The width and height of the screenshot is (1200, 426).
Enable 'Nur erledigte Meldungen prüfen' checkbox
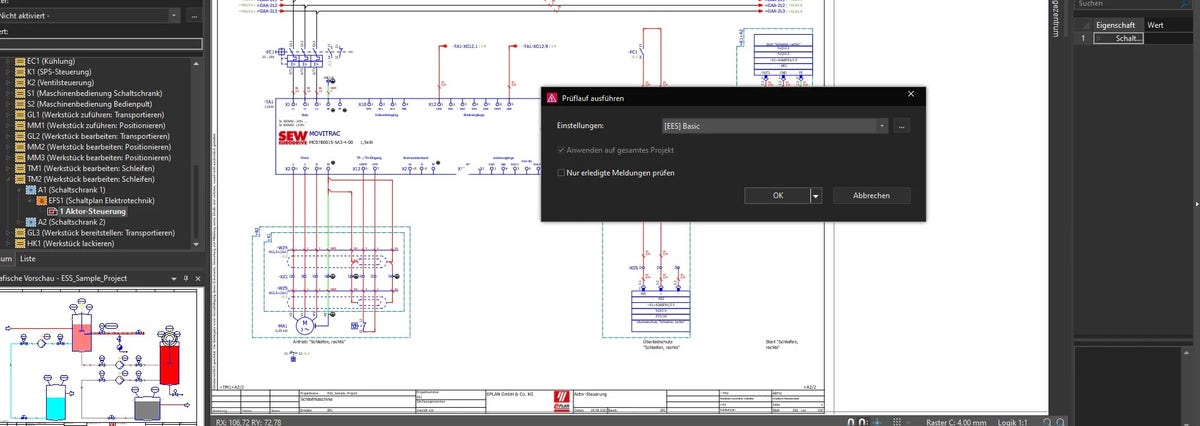(x=562, y=173)
